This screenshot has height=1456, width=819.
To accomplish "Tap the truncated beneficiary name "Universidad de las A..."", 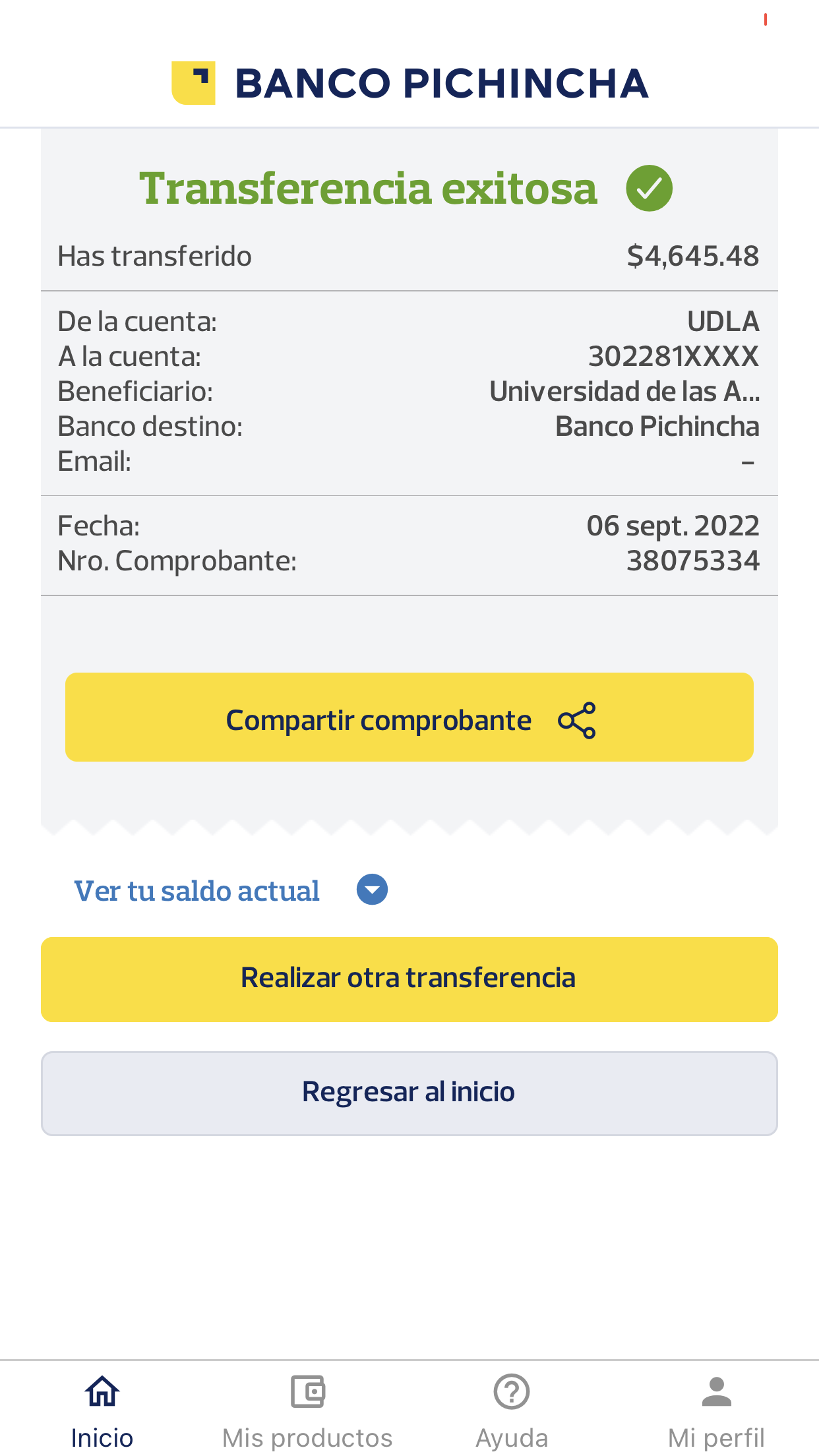I will 624,392.
